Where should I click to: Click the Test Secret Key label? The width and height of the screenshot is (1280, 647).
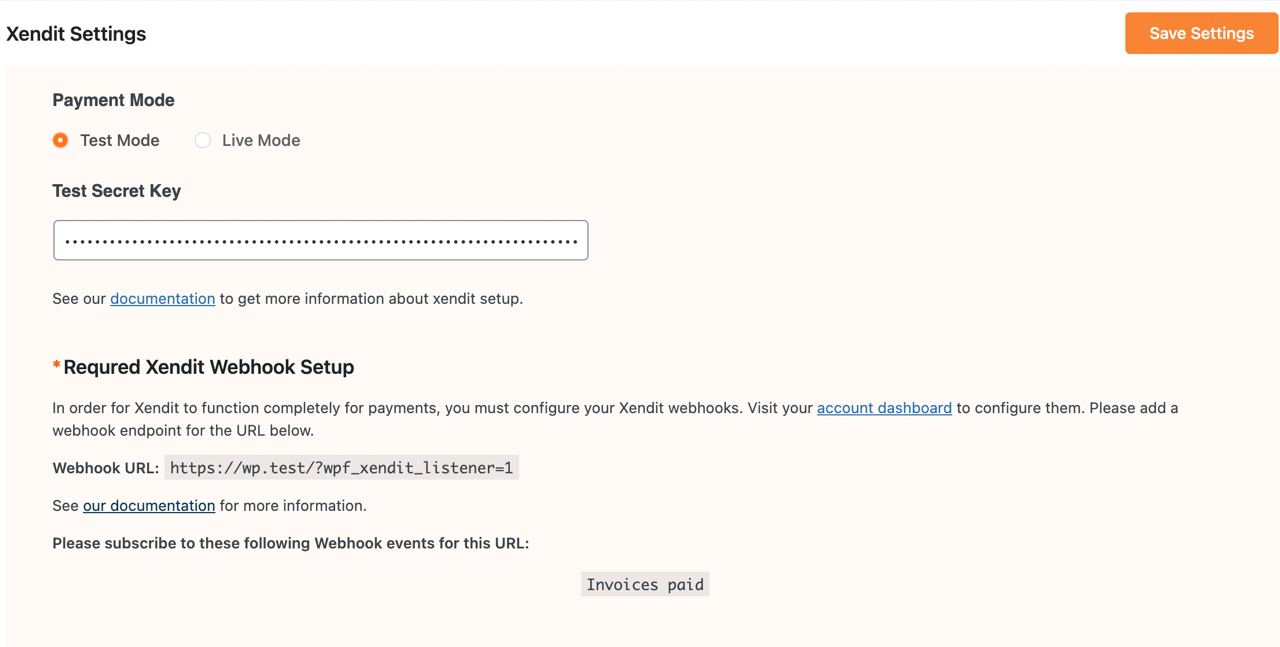click(x=117, y=190)
